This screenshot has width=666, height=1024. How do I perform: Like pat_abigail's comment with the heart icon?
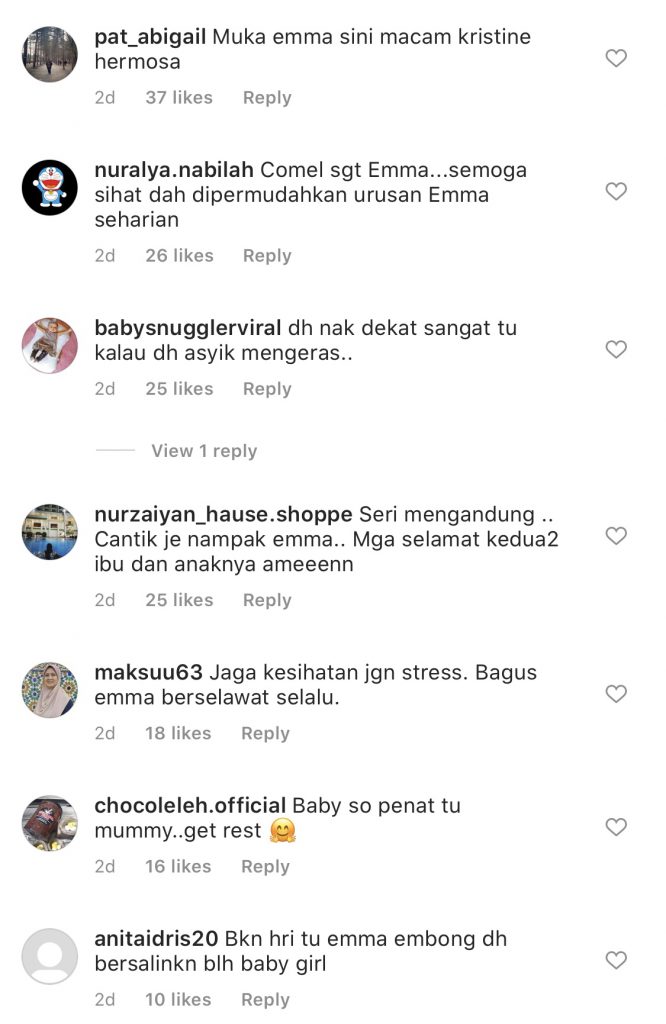point(616,58)
